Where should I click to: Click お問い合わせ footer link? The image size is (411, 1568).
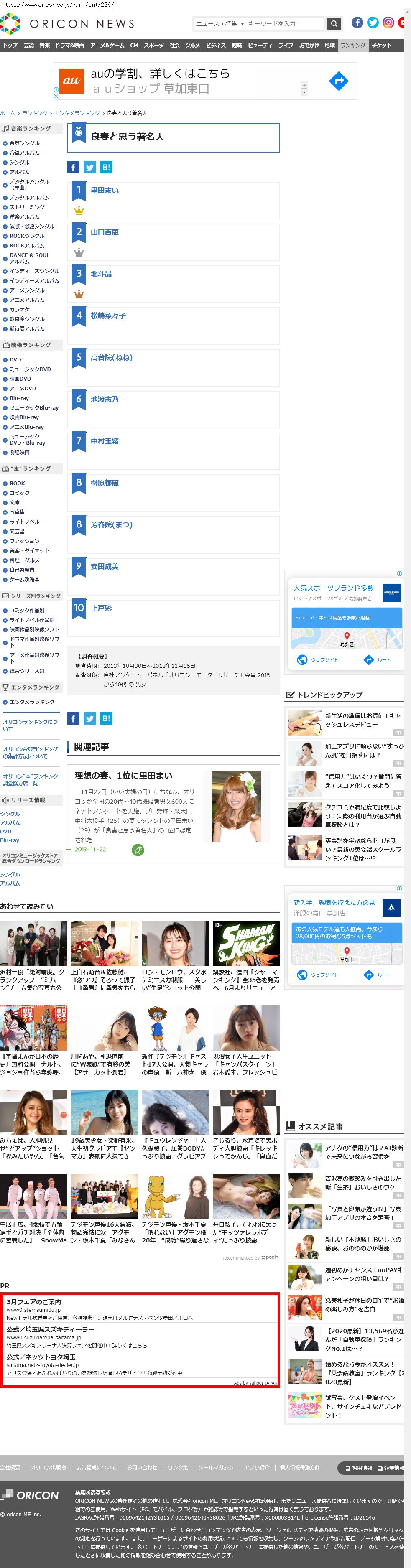click(142, 1467)
